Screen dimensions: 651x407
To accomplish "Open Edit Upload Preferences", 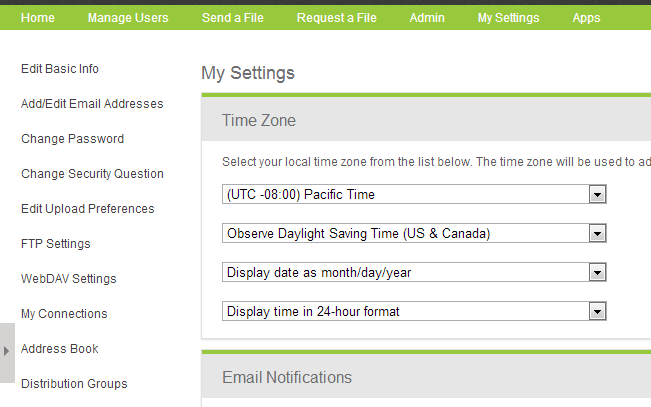I will (x=87, y=209).
